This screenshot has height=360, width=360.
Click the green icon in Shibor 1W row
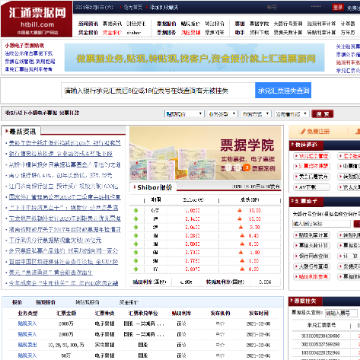point(136,219)
